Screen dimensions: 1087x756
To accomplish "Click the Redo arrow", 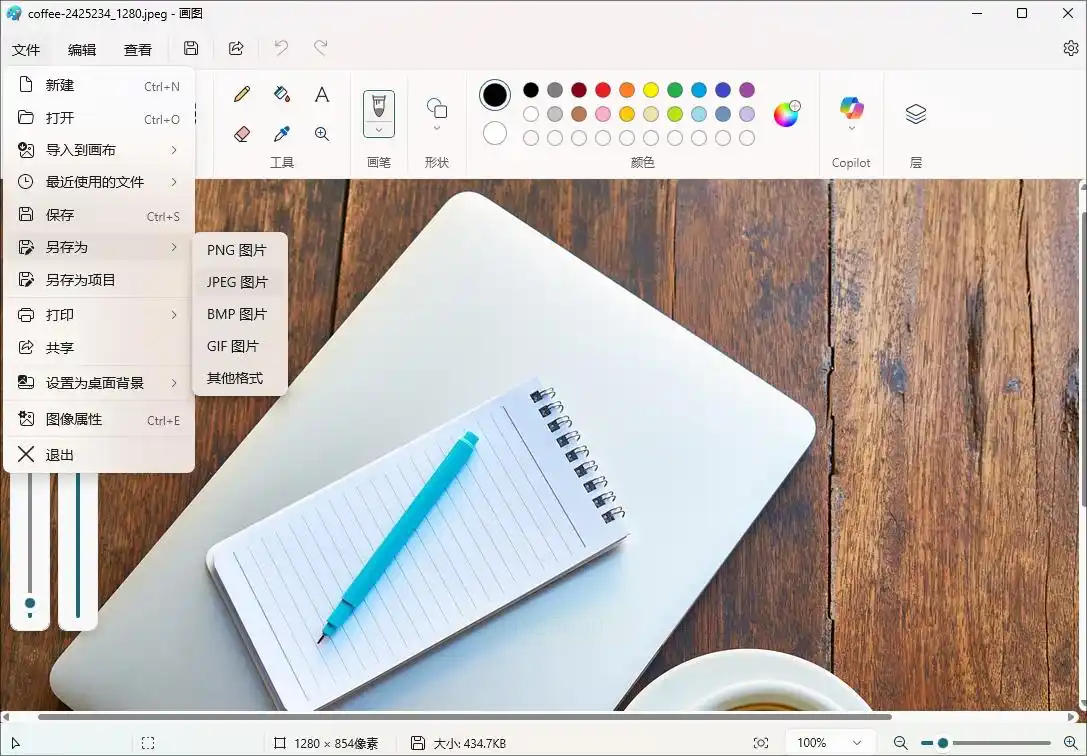I will pos(320,48).
